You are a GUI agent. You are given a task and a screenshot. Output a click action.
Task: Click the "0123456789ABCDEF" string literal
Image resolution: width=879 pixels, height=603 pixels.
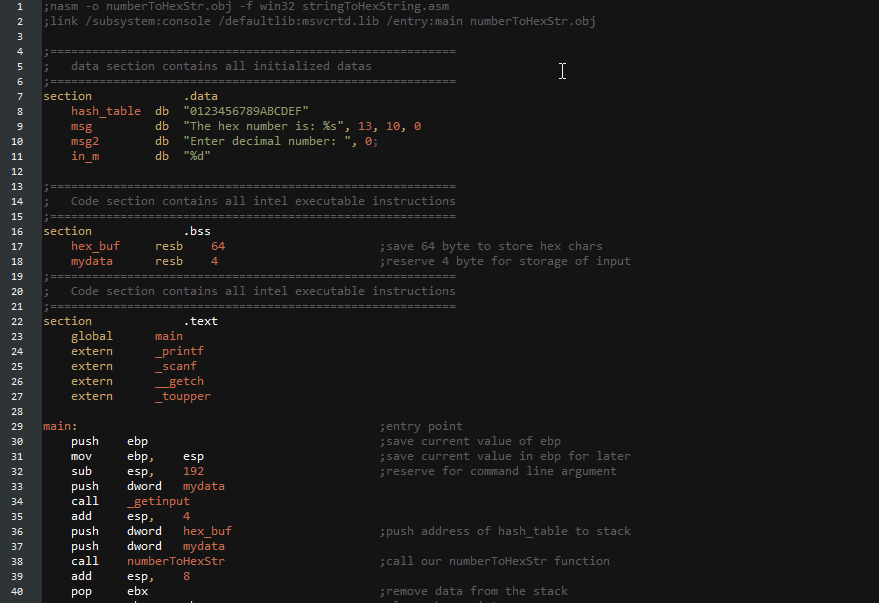point(246,111)
